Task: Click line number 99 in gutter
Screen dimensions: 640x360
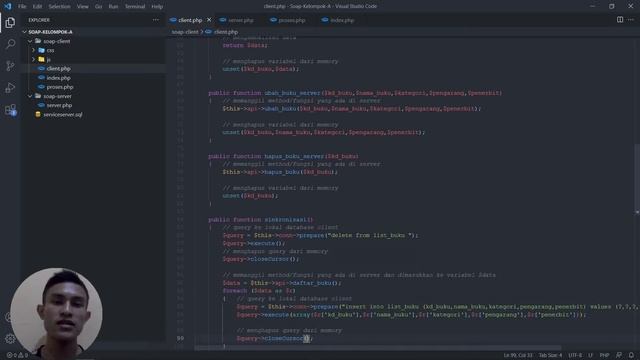Action: pyautogui.click(x=180, y=338)
